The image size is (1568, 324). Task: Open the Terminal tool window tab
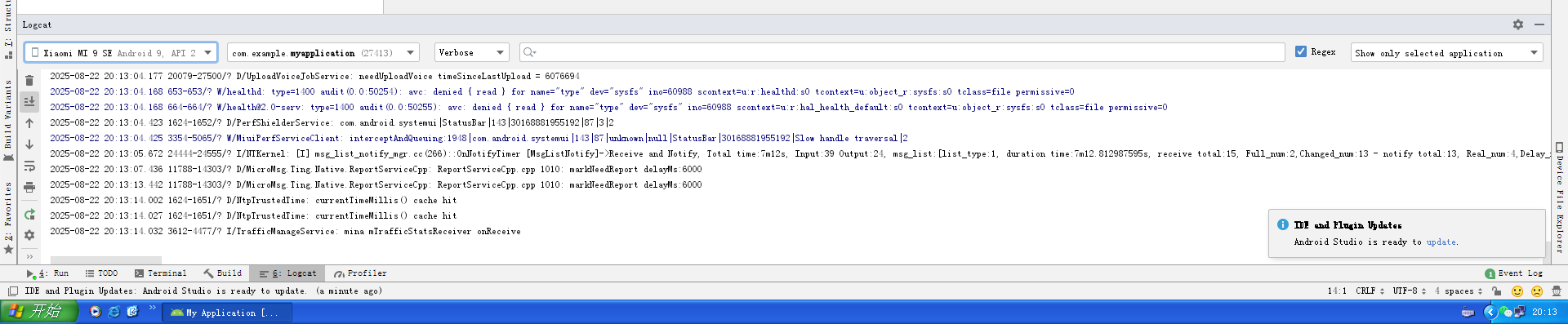pyautogui.click(x=161, y=273)
